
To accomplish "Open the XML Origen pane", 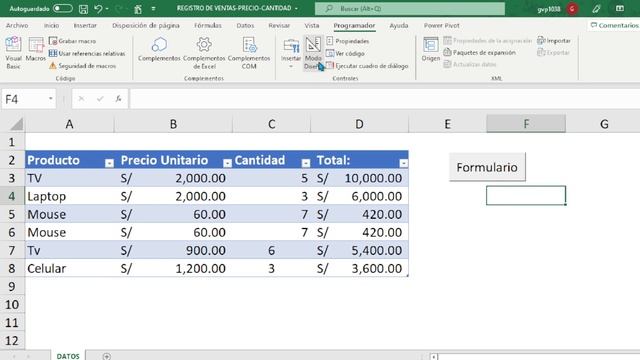I will pos(431,50).
